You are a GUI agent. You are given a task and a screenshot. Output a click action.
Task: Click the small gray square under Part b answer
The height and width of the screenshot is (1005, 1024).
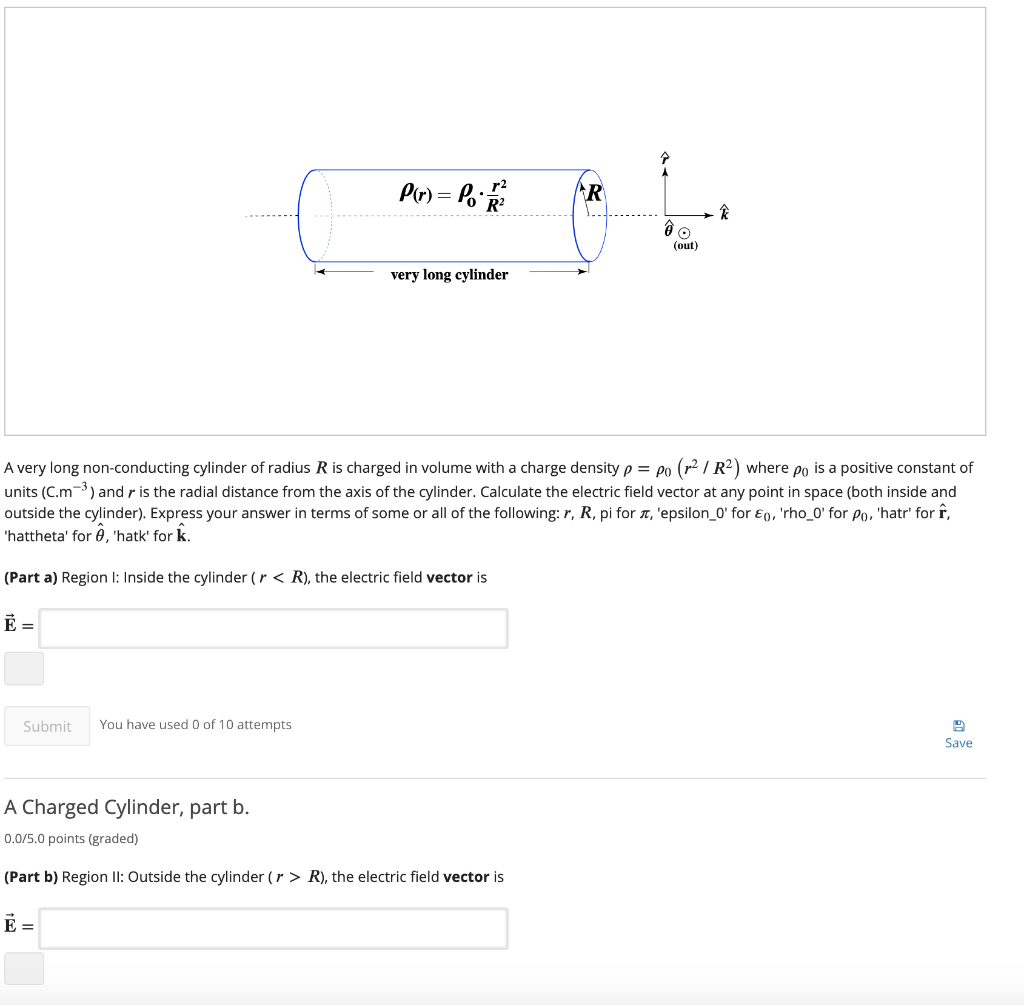pos(24,968)
